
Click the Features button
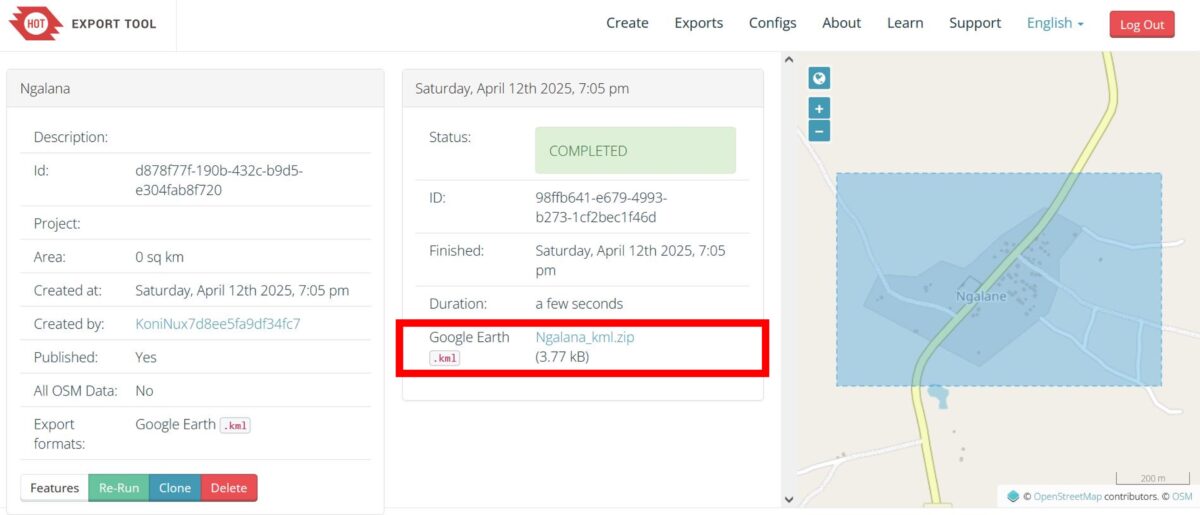click(55, 488)
